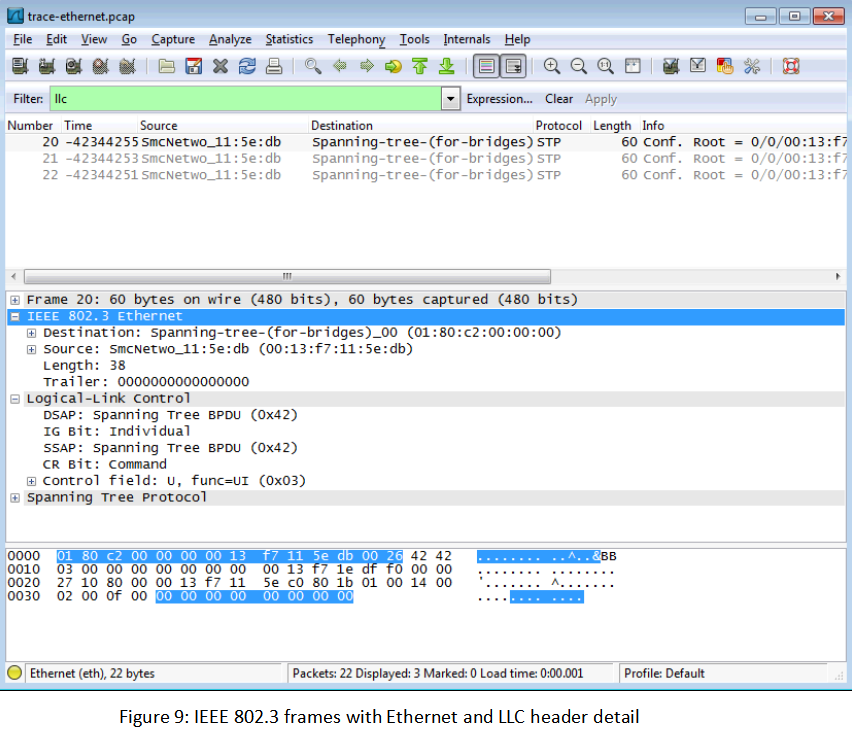Print packets using printer icon
Image resolution: width=852 pixels, height=731 pixels.
(274, 66)
